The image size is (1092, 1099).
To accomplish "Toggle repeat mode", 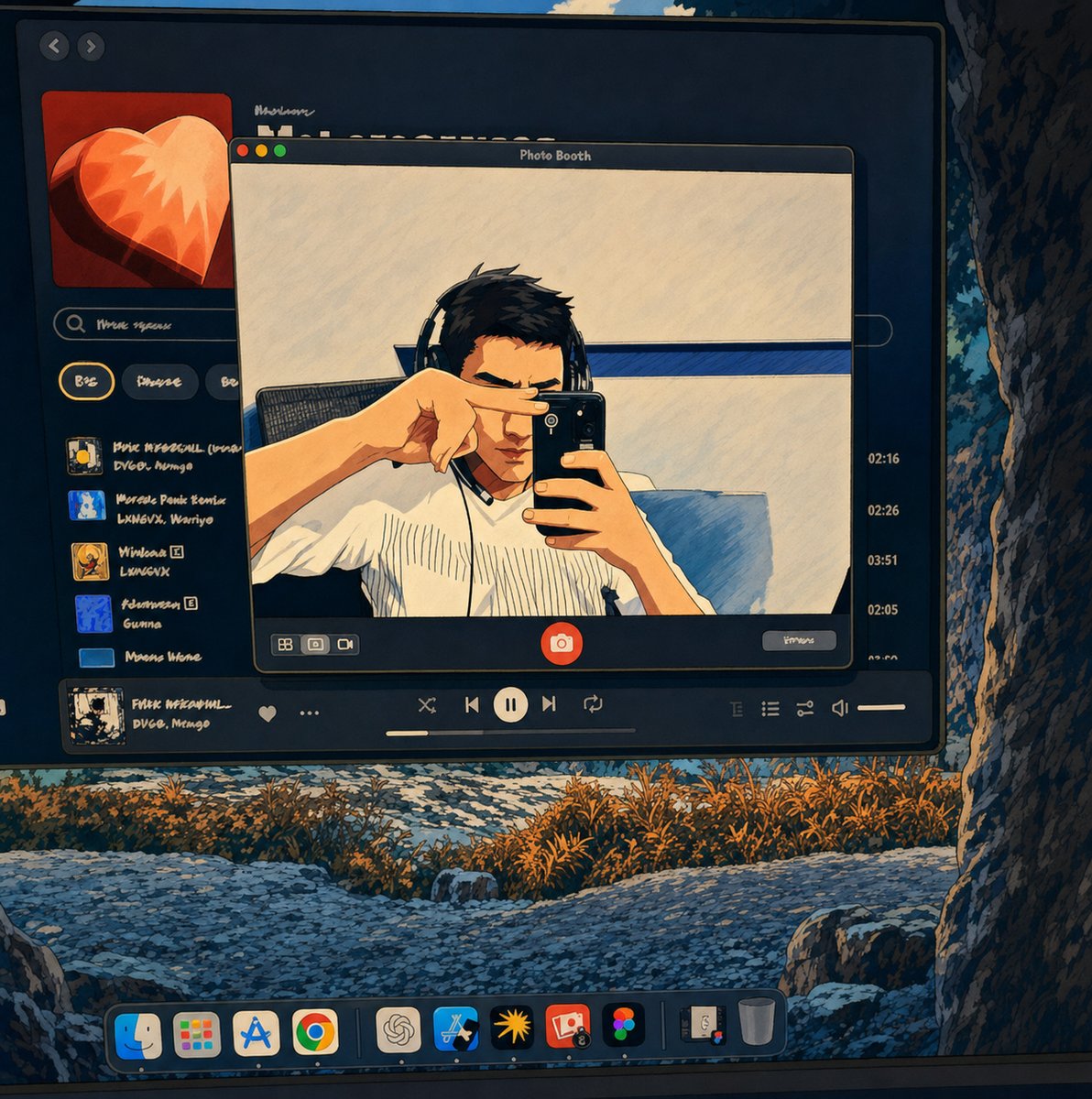I will click(593, 703).
